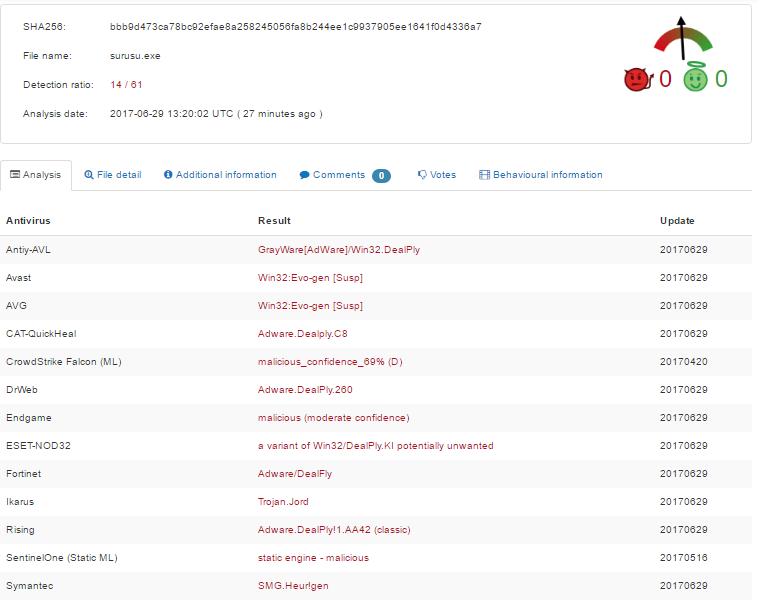Click the AVG antivirus name
The height and width of the screenshot is (600, 758).
pyautogui.click(x=16, y=306)
